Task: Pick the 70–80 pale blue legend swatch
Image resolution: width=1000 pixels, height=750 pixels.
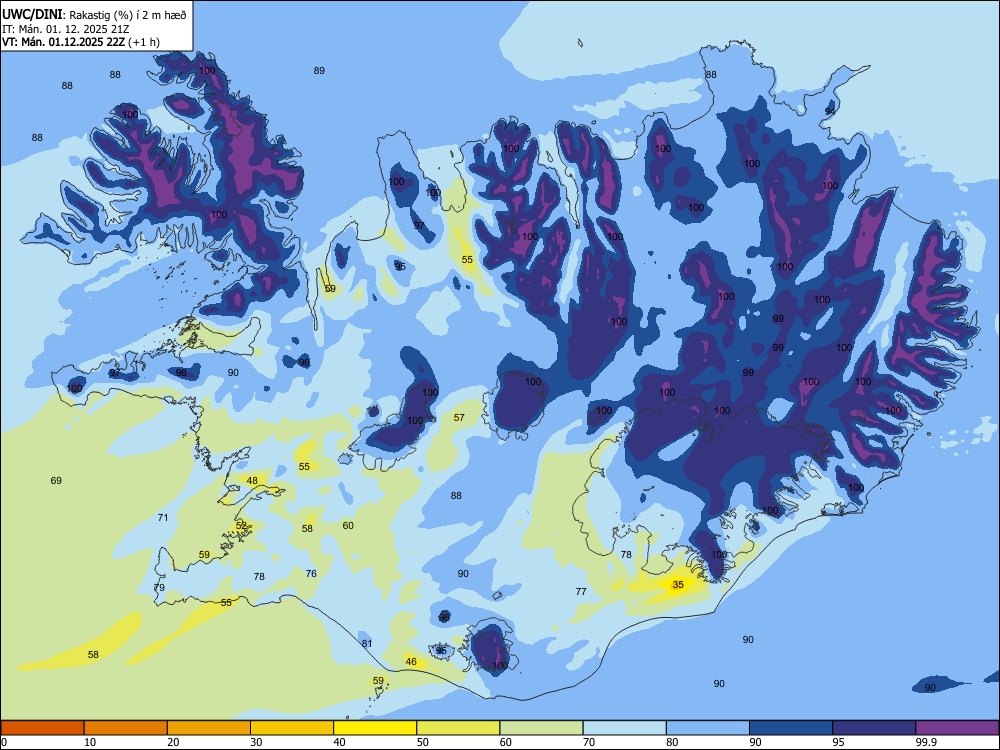Action: coord(624,728)
